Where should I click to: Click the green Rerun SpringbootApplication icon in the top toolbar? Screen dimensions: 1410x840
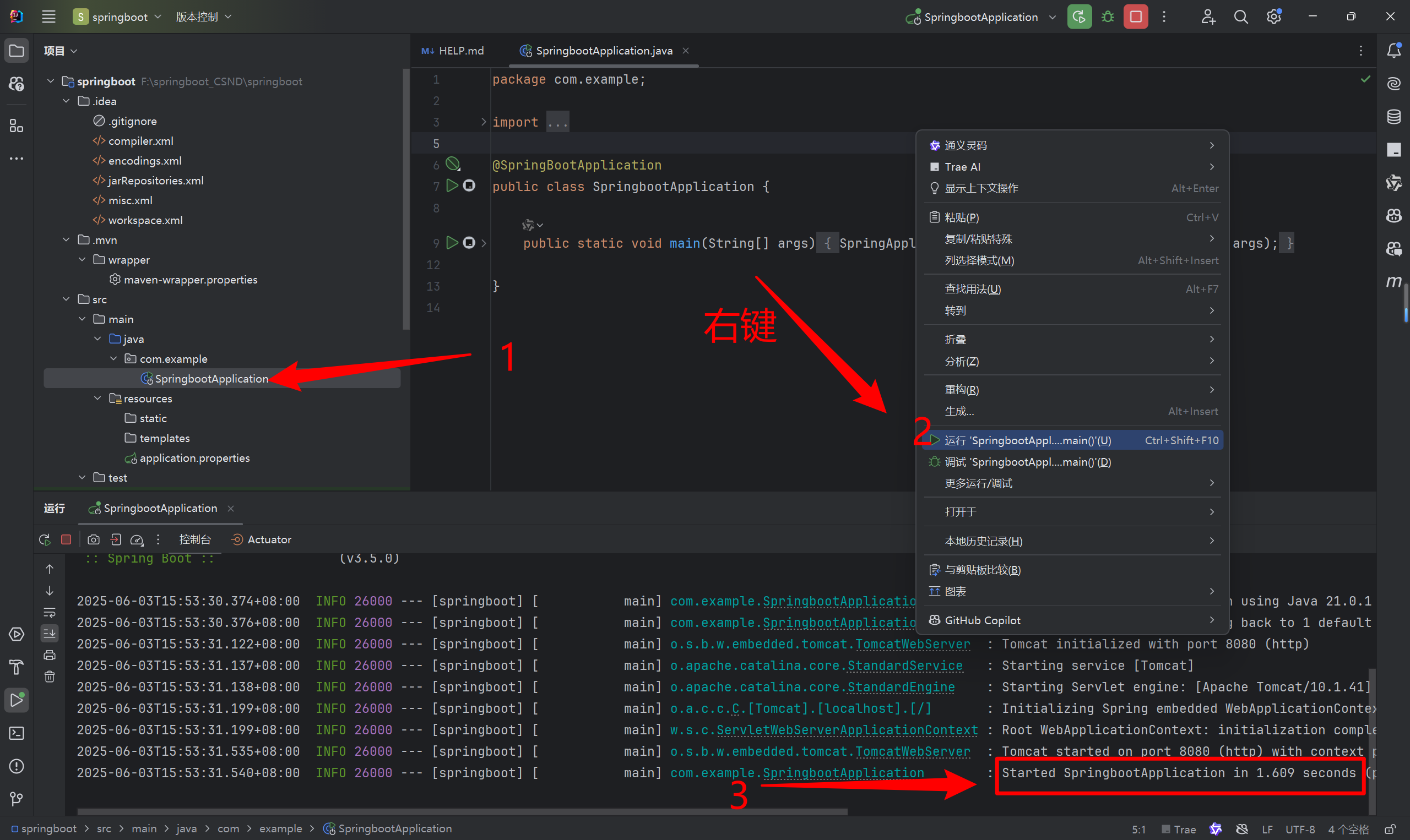1079,17
